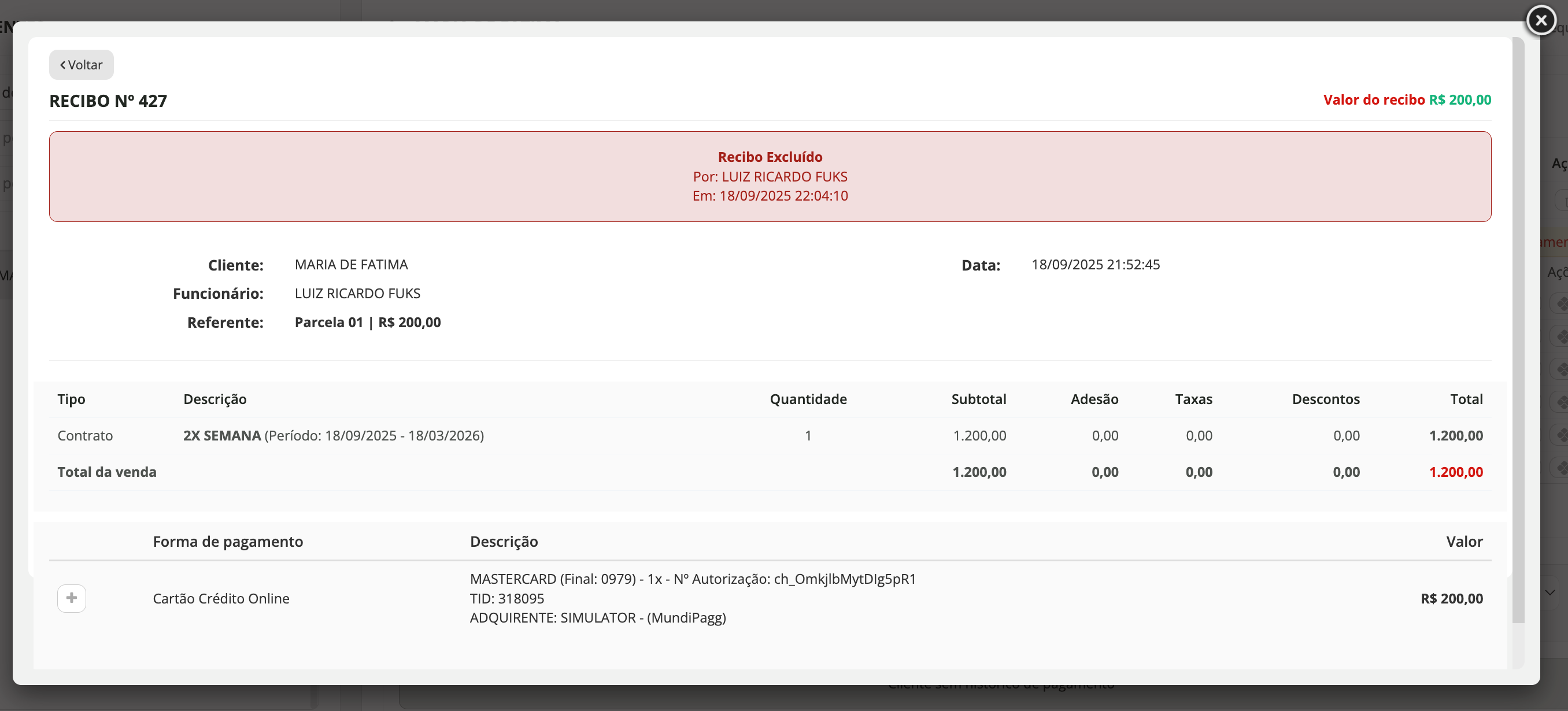Click the Forma de pagamento header
This screenshot has height=711, width=1568.
[x=228, y=541]
